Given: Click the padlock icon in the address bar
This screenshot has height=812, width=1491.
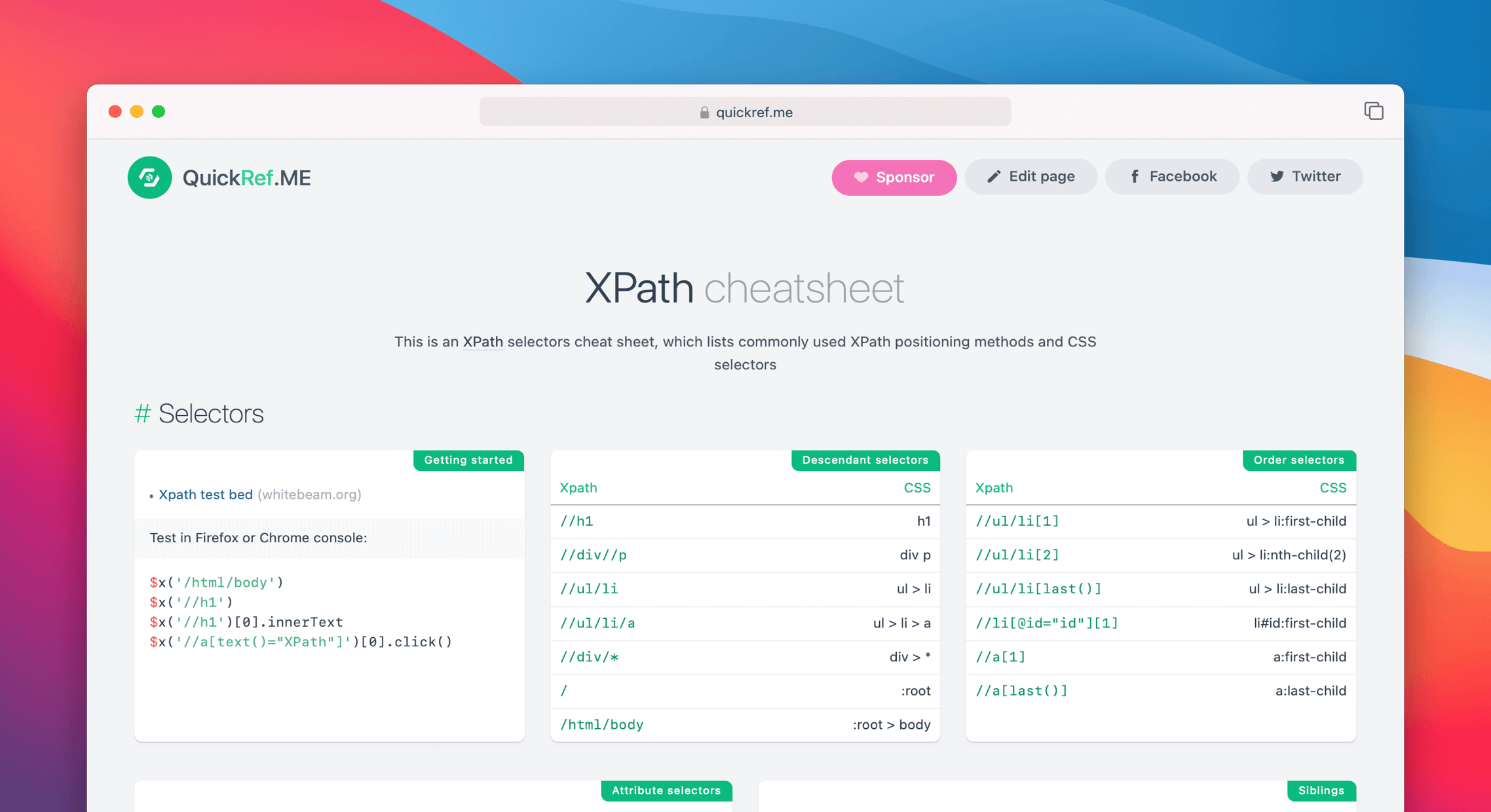Looking at the screenshot, I should [x=704, y=111].
